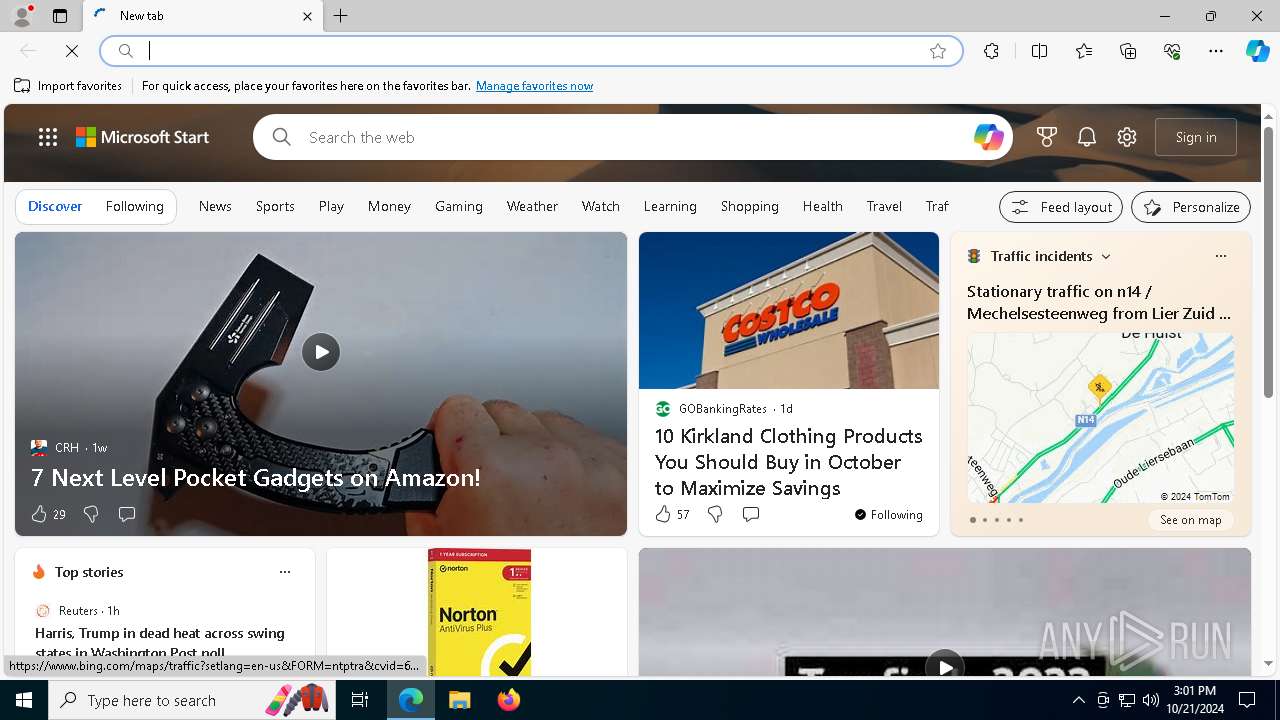Open the Weather category
1280x720 pixels.
tap(532, 206)
